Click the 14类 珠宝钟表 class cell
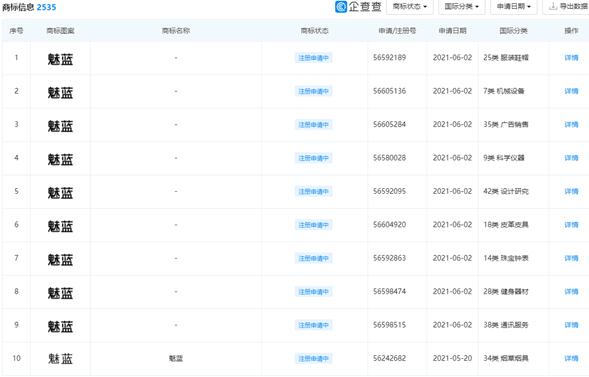589x377 pixels. click(x=506, y=258)
